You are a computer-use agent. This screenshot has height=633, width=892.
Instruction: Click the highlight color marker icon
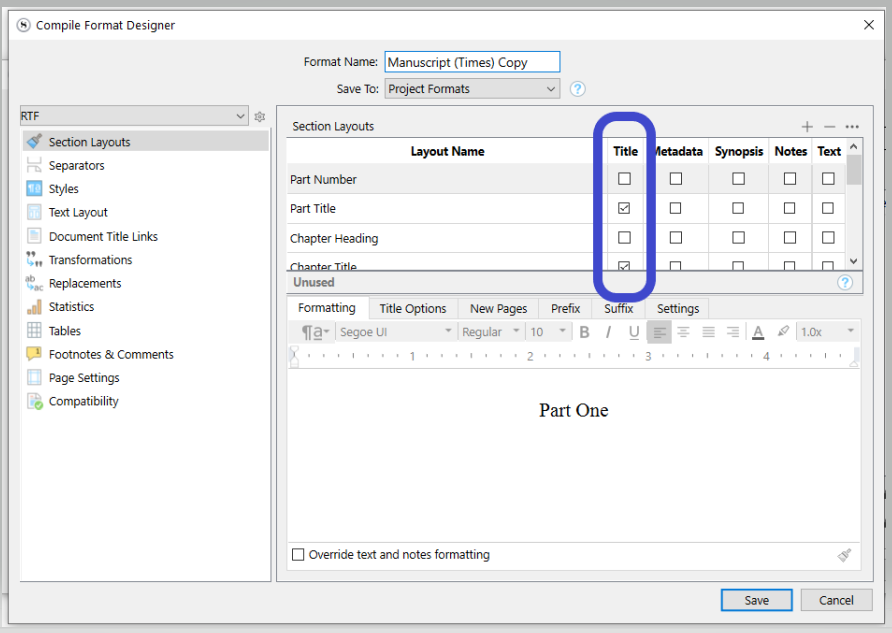tap(783, 331)
